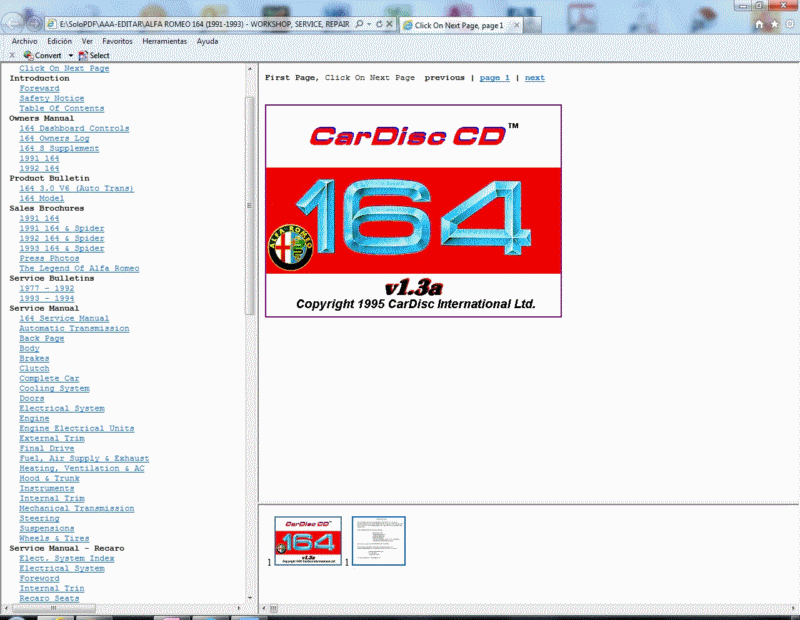
Task: Click the left panel horizontal scrollbar thumb
Action: tap(53, 608)
